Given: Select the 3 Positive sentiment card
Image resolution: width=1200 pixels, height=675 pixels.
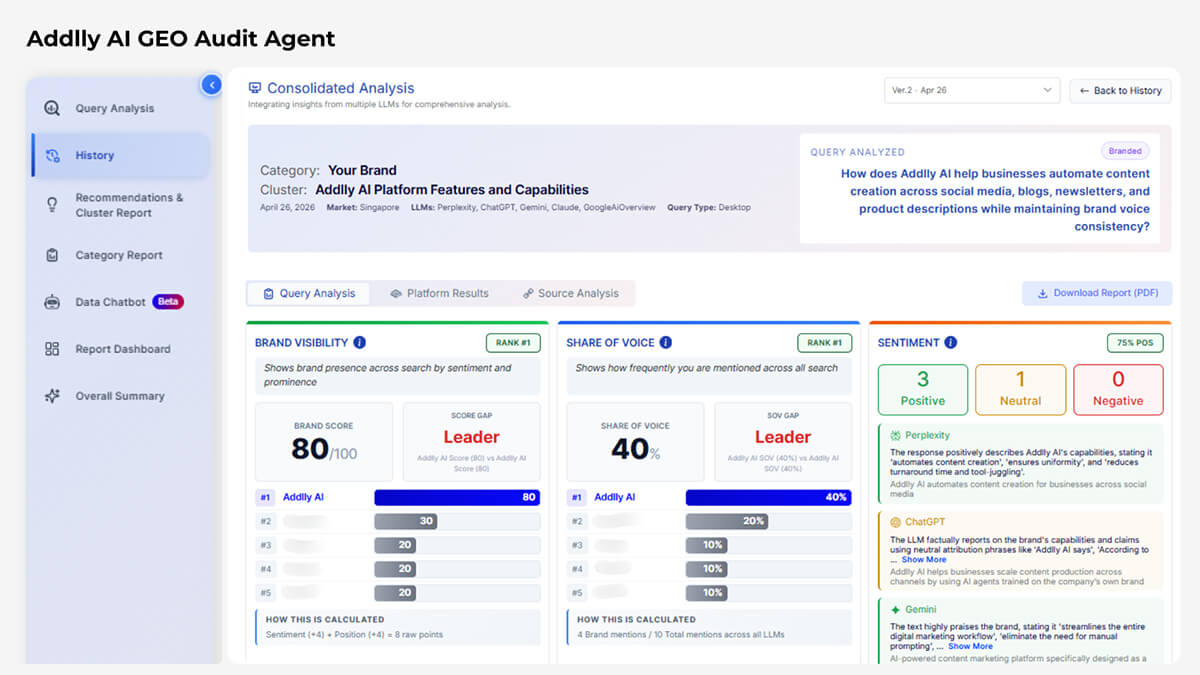Looking at the screenshot, I should pyautogui.click(x=923, y=389).
